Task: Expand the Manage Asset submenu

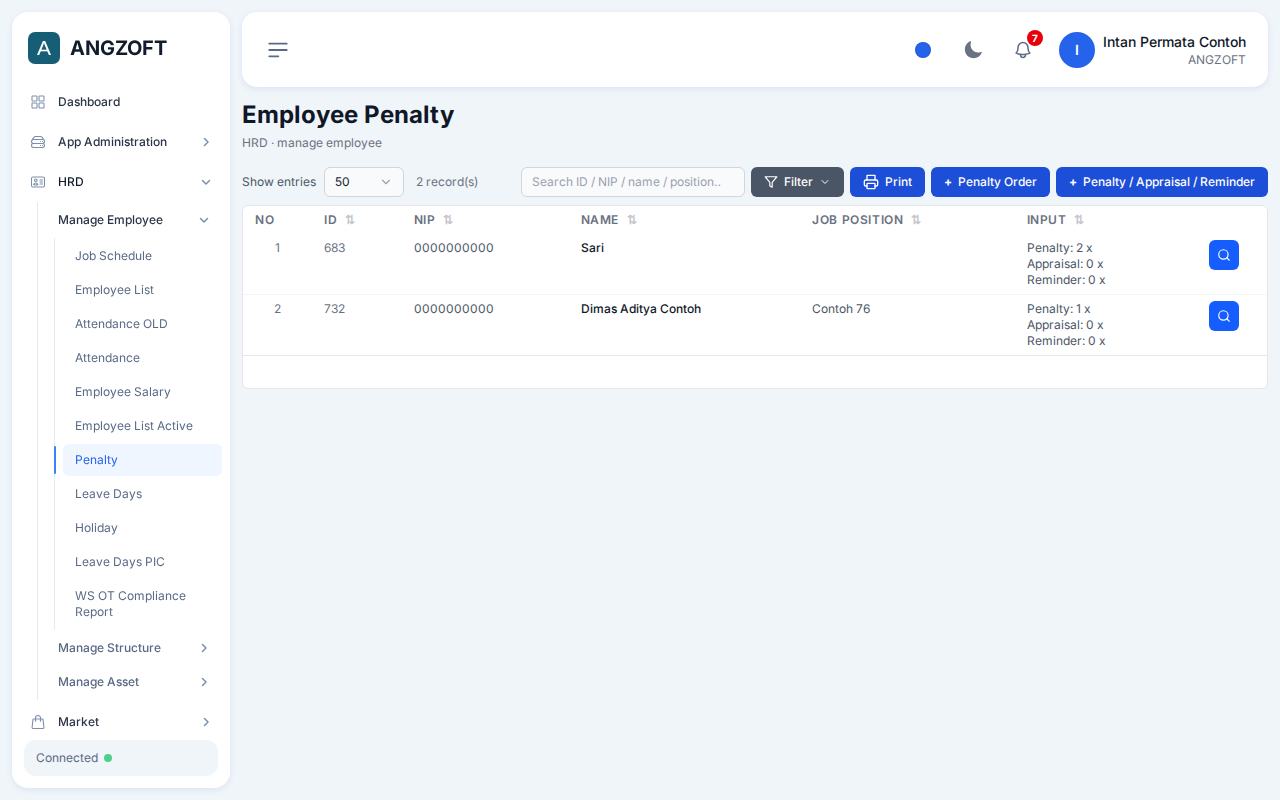Action: [x=134, y=682]
